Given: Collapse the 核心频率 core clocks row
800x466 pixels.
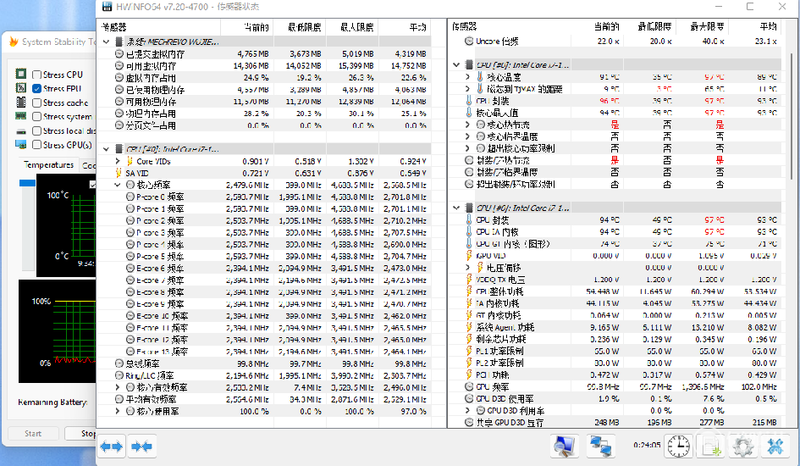Looking at the screenshot, I should pyautogui.click(x=117, y=185).
